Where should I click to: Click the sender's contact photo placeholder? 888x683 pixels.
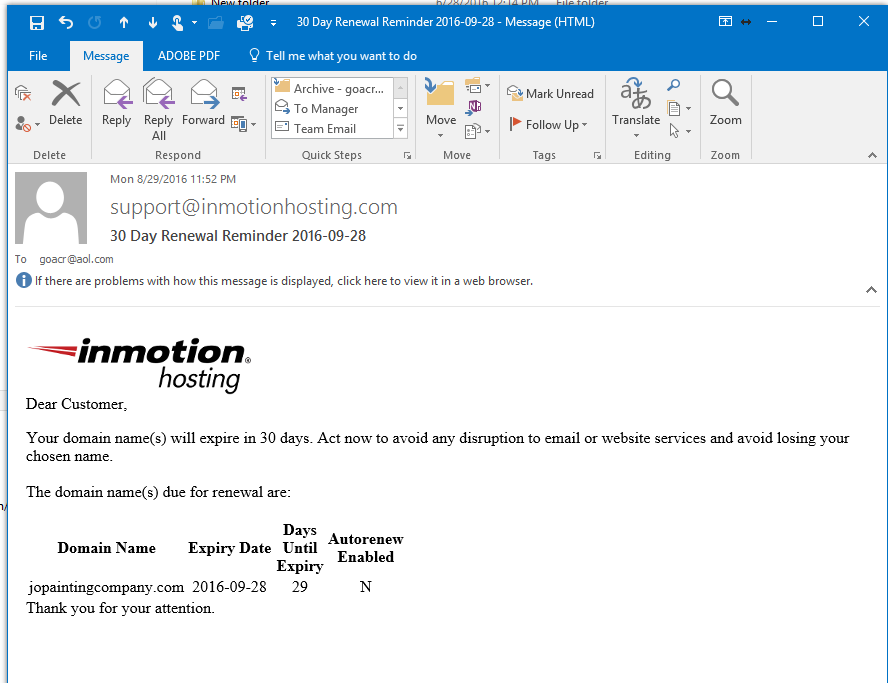(51, 208)
